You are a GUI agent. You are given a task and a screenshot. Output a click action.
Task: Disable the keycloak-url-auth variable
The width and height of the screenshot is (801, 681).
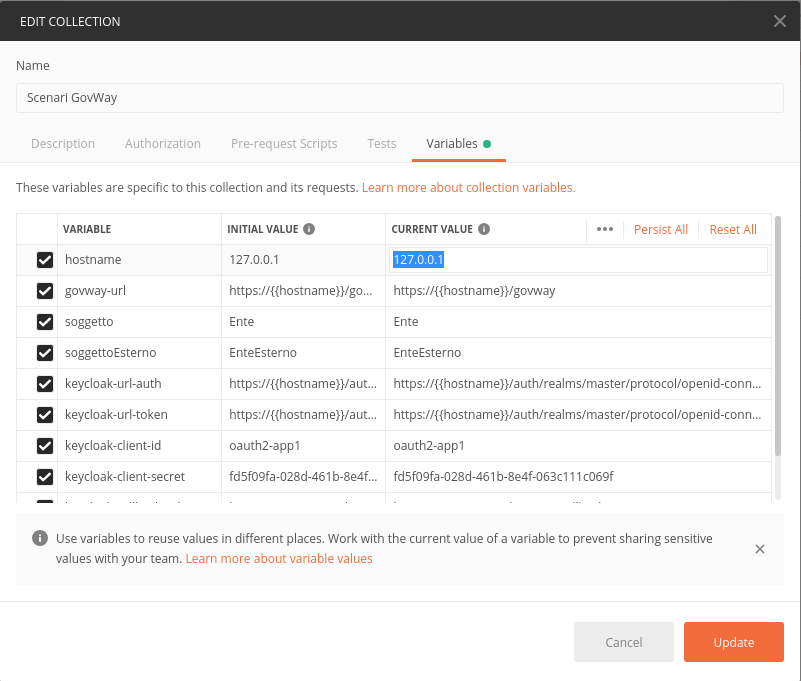click(45, 384)
